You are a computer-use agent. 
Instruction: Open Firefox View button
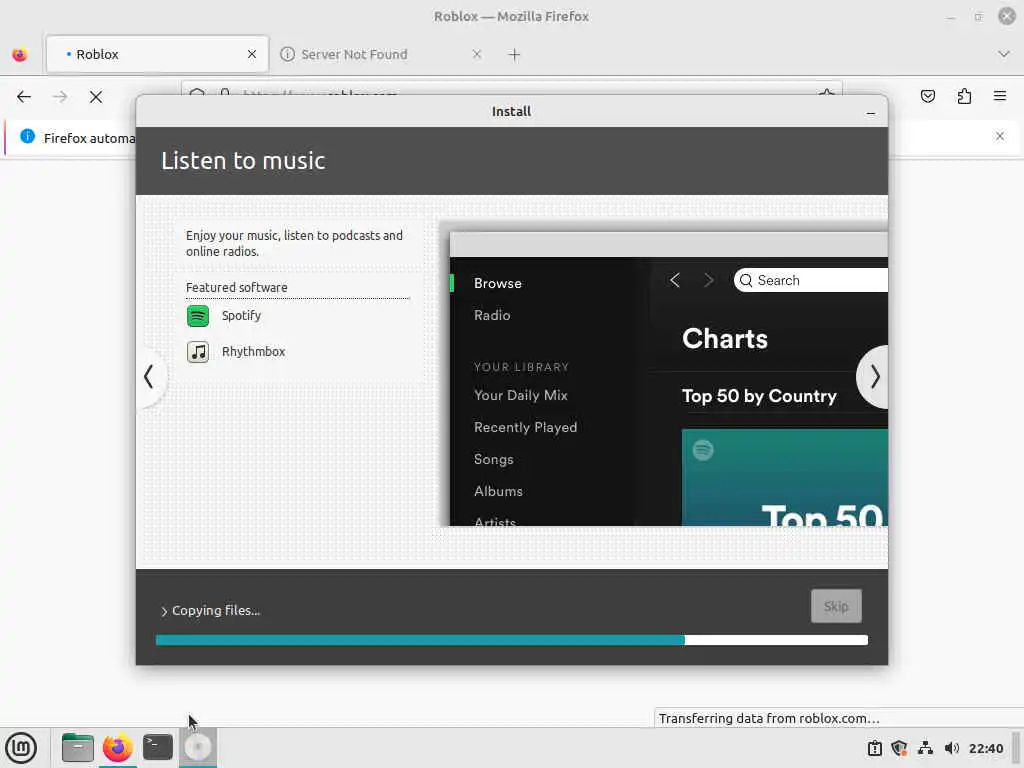click(20, 55)
